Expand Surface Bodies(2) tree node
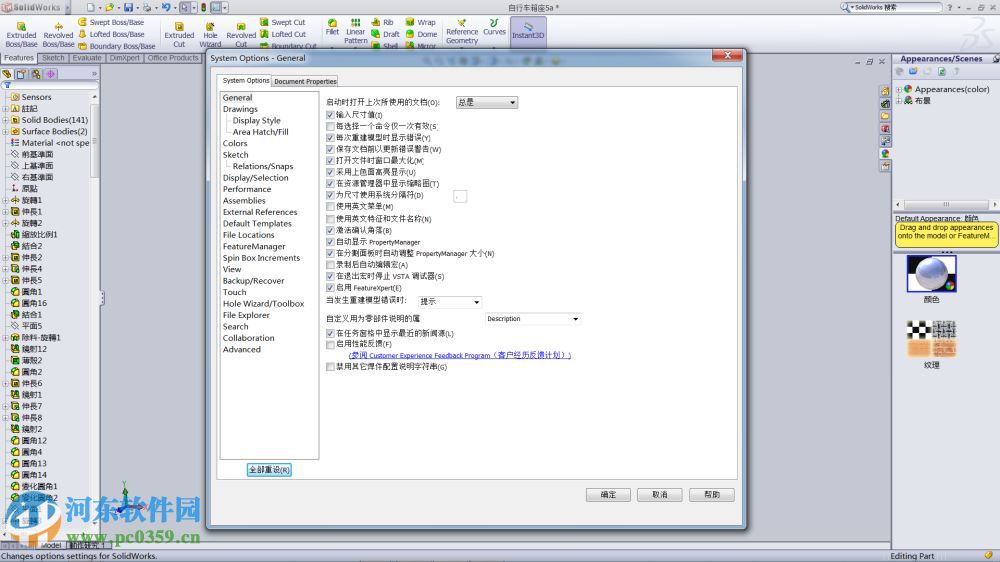The width and height of the screenshot is (1000, 562). coord(5,131)
